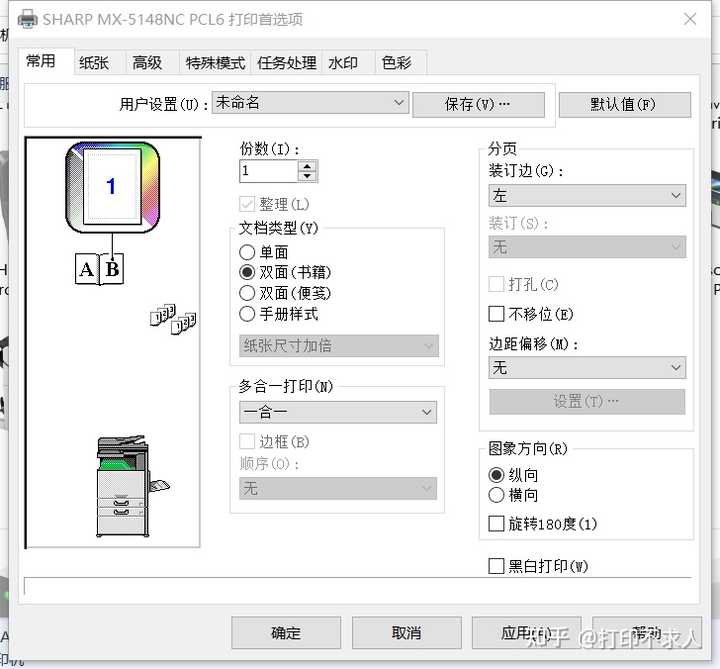The height and width of the screenshot is (669, 720).
Task: Open the 任务处理 tab
Action: [287, 62]
